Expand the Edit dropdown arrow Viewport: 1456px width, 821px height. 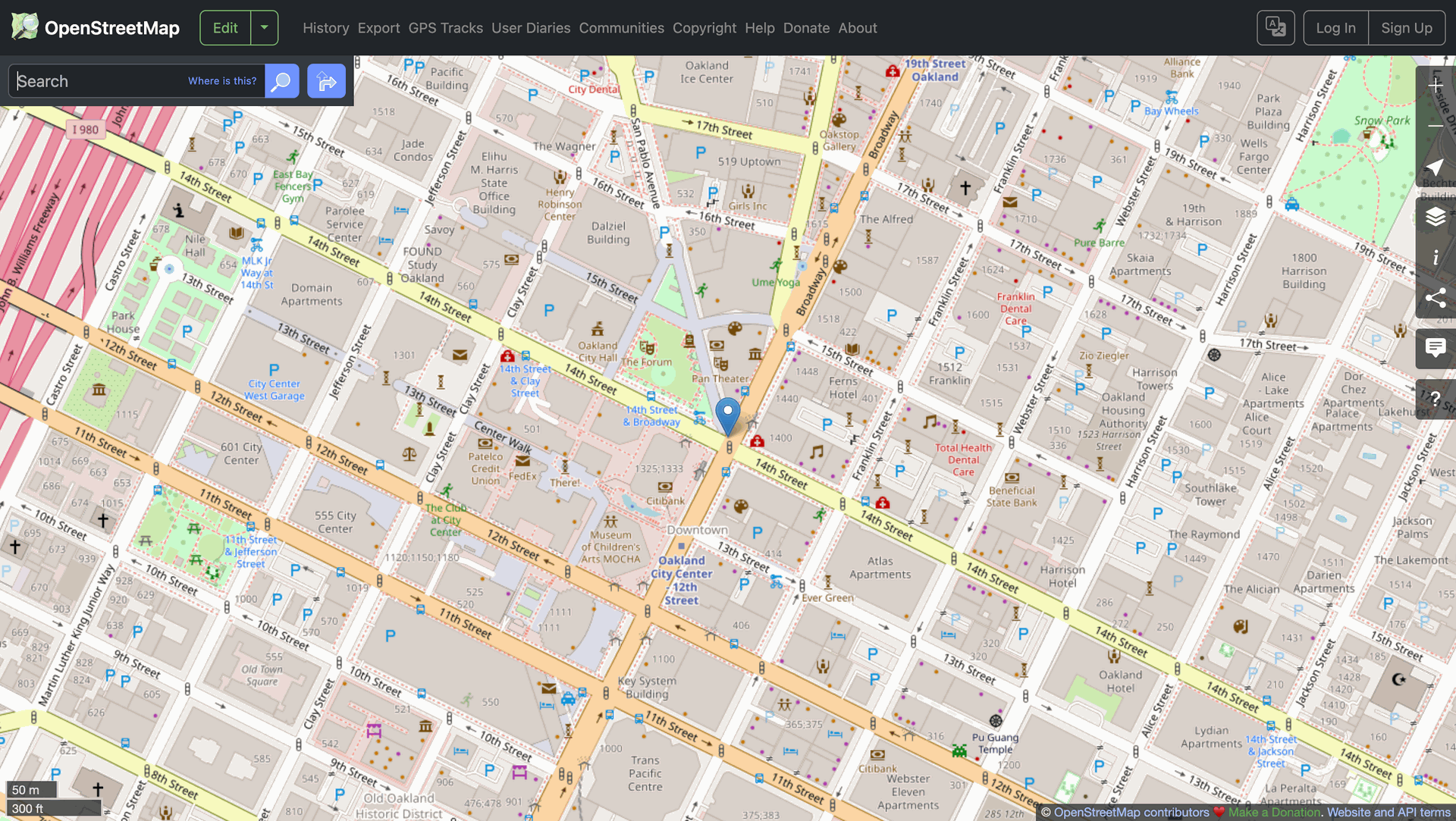point(264,28)
